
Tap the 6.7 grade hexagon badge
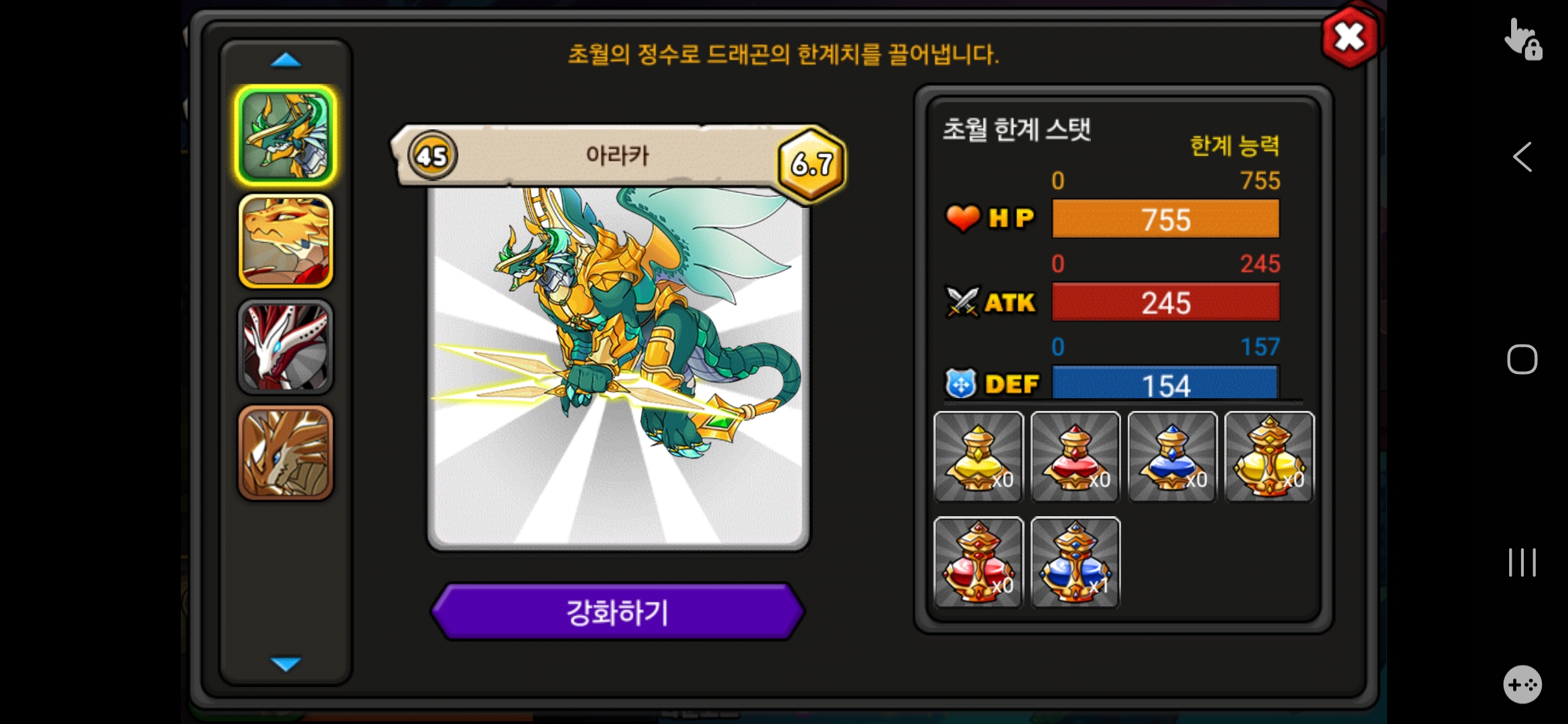[811, 164]
